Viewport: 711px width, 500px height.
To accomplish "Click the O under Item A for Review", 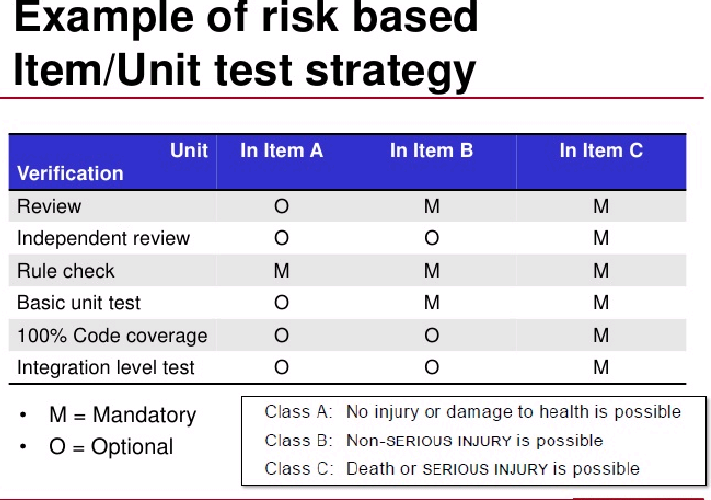I will coord(282,207).
